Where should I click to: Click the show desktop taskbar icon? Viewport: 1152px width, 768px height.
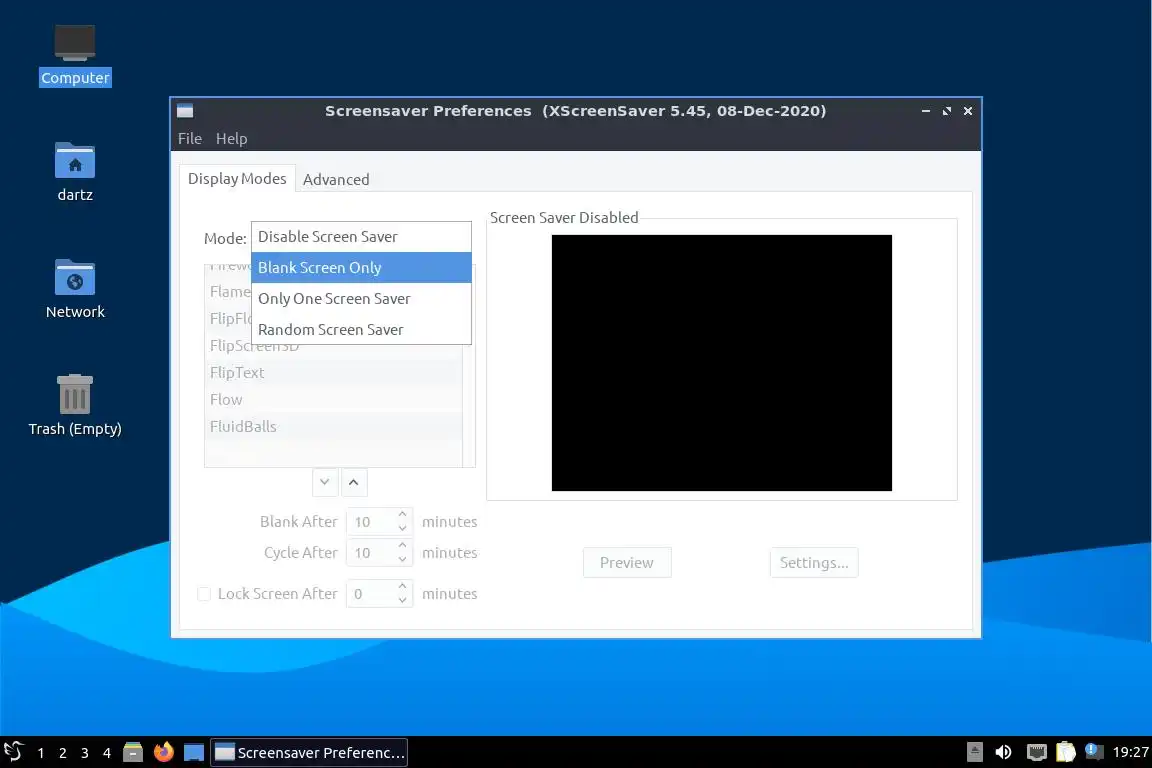pos(194,752)
